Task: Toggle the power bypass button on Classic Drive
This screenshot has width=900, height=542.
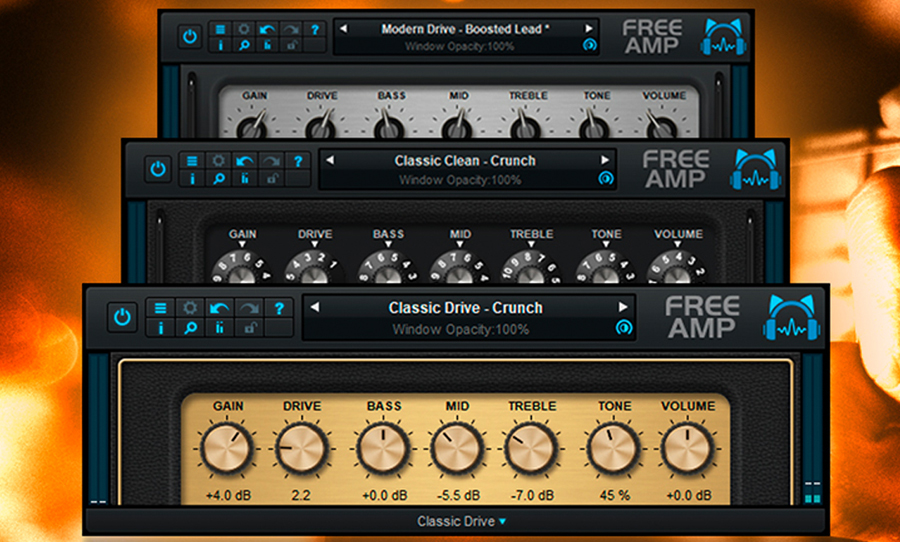Action: pyautogui.click(x=122, y=317)
